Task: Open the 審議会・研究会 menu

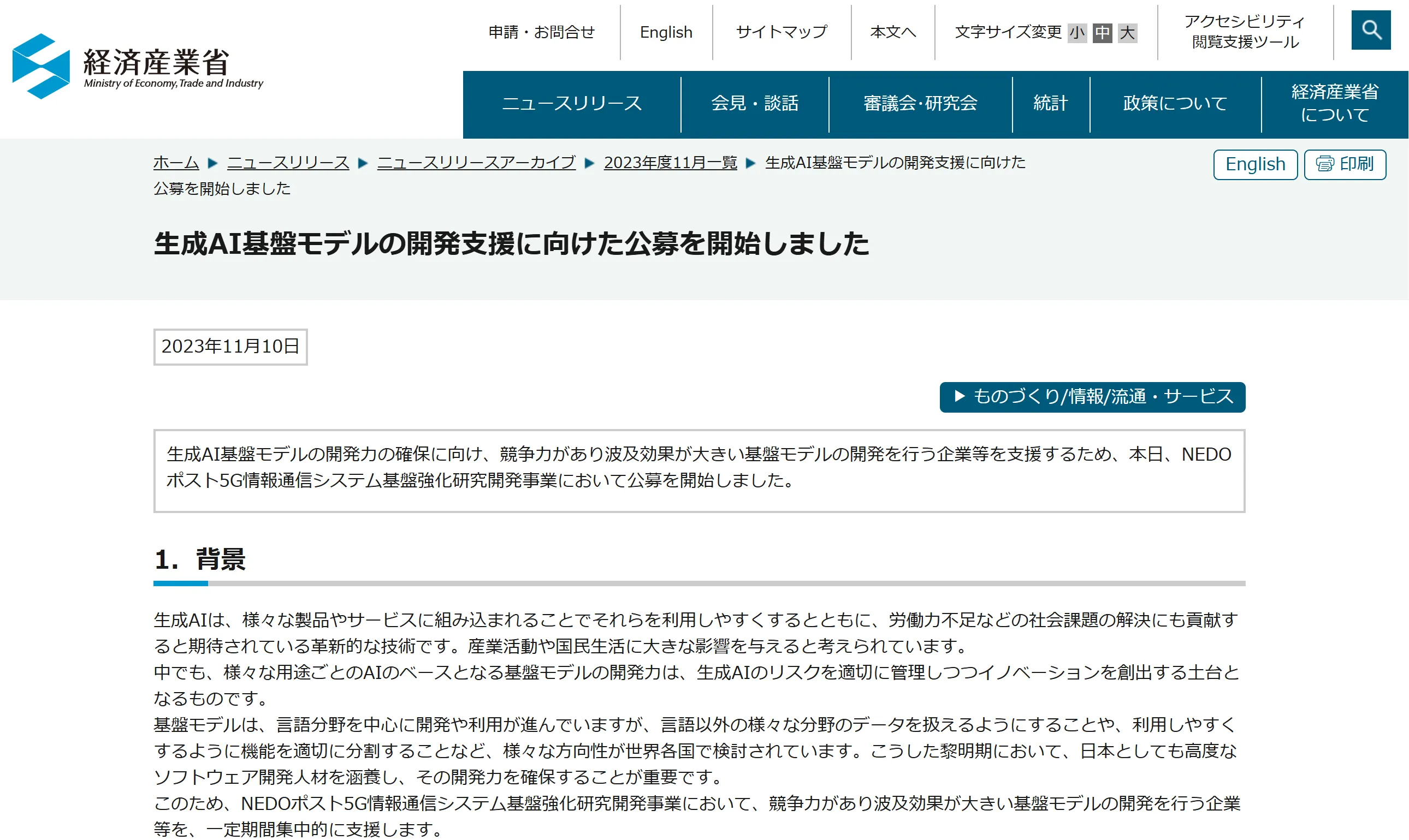Action: 920,104
